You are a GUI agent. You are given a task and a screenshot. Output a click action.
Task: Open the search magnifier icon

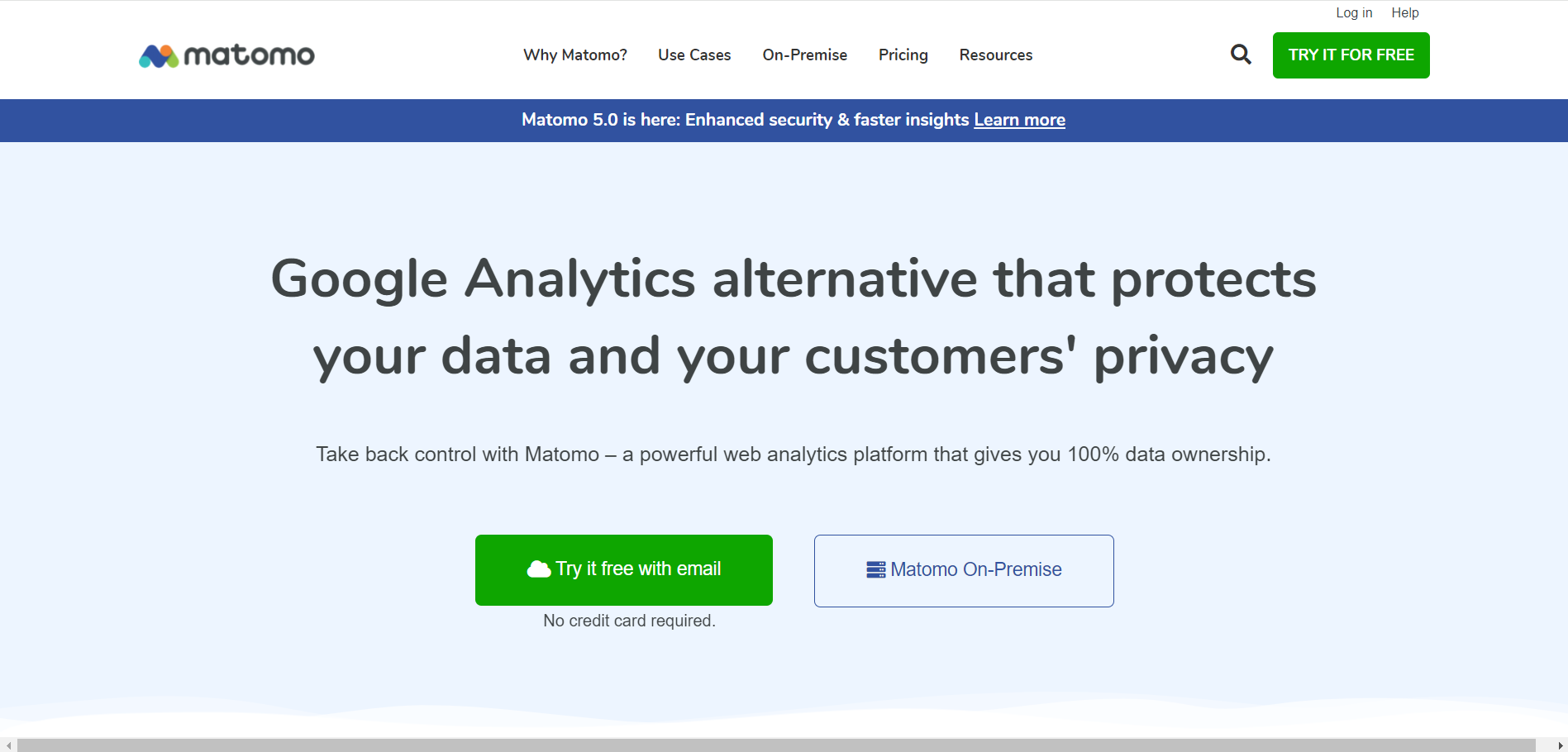coord(1241,55)
